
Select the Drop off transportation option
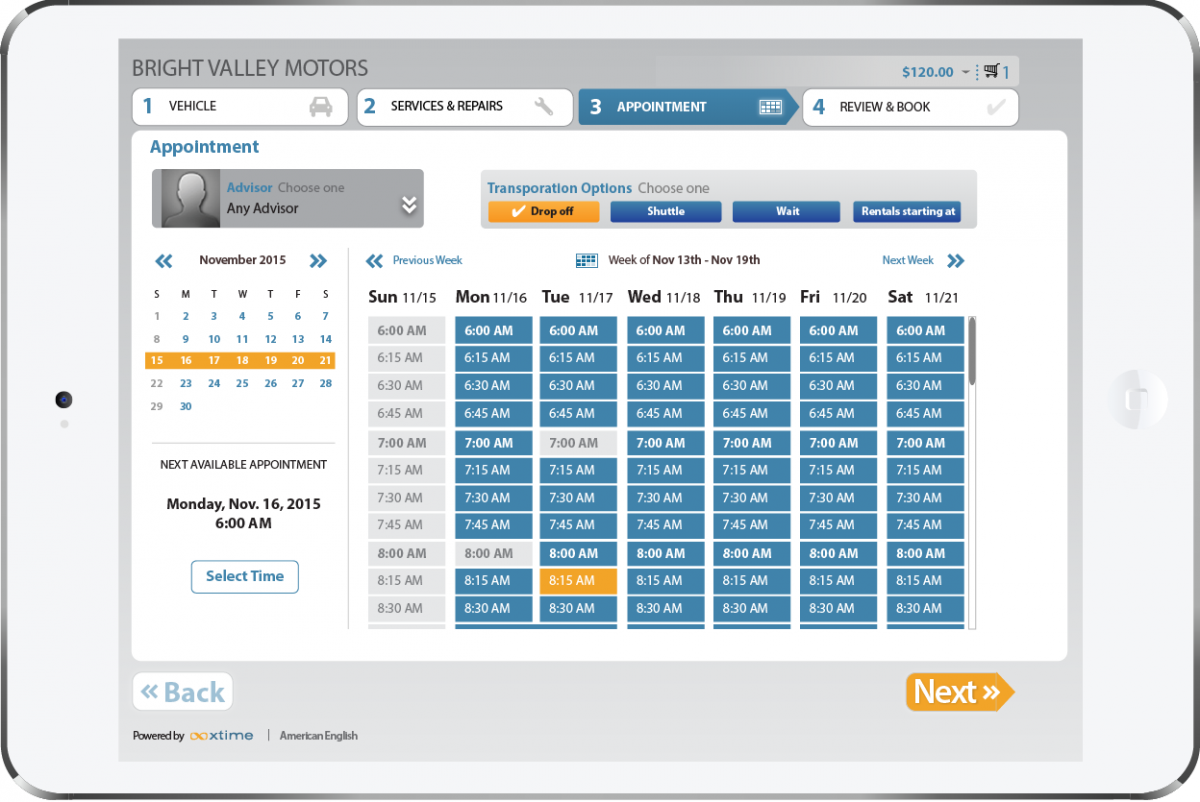544,212
